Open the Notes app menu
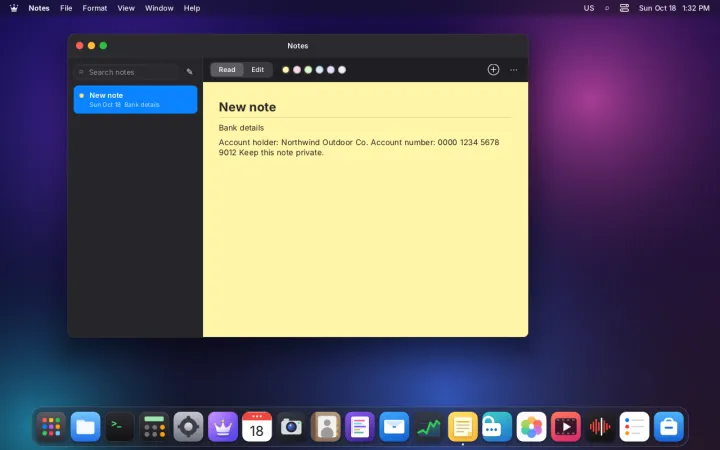The height and width of the screenshot is (450, 720). tap(39, 8)
